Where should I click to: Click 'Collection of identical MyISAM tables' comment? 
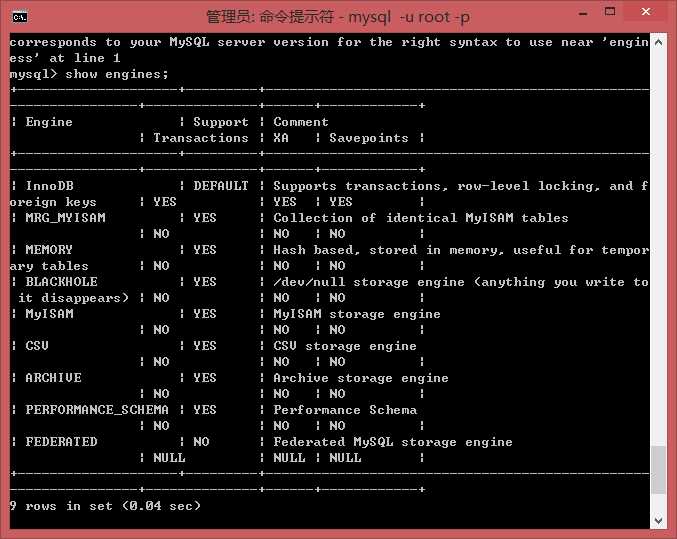pos(421,218)
